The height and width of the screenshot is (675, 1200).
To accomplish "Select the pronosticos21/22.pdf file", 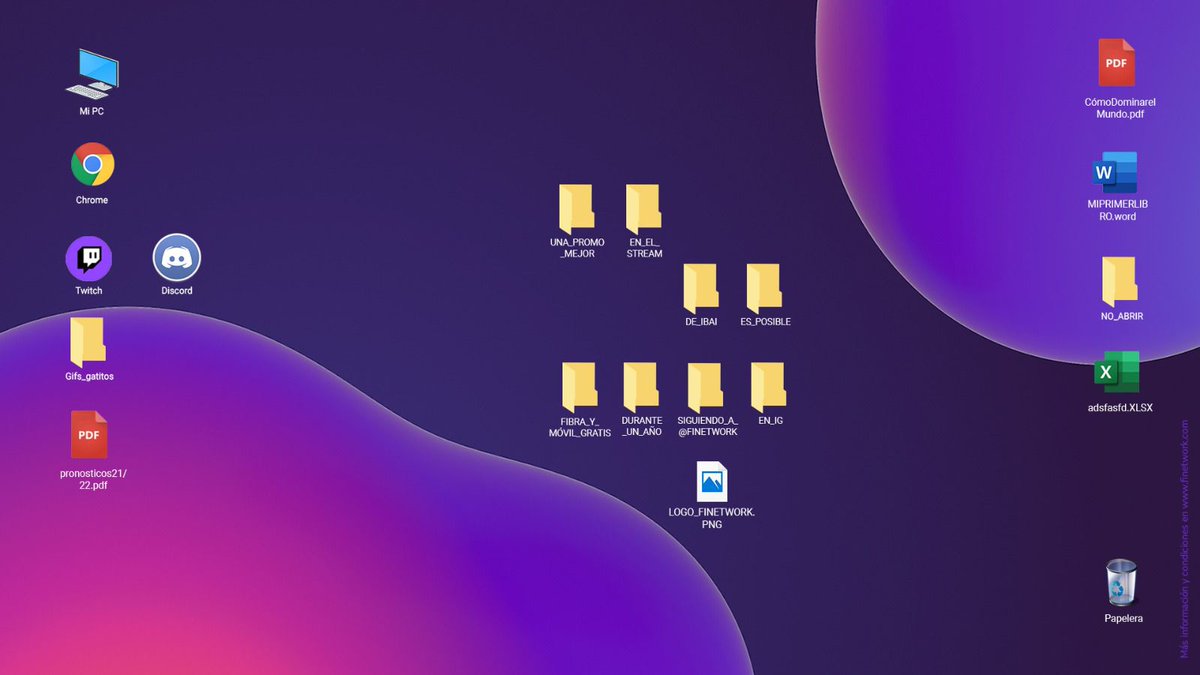I will click(x=89, y=435).
